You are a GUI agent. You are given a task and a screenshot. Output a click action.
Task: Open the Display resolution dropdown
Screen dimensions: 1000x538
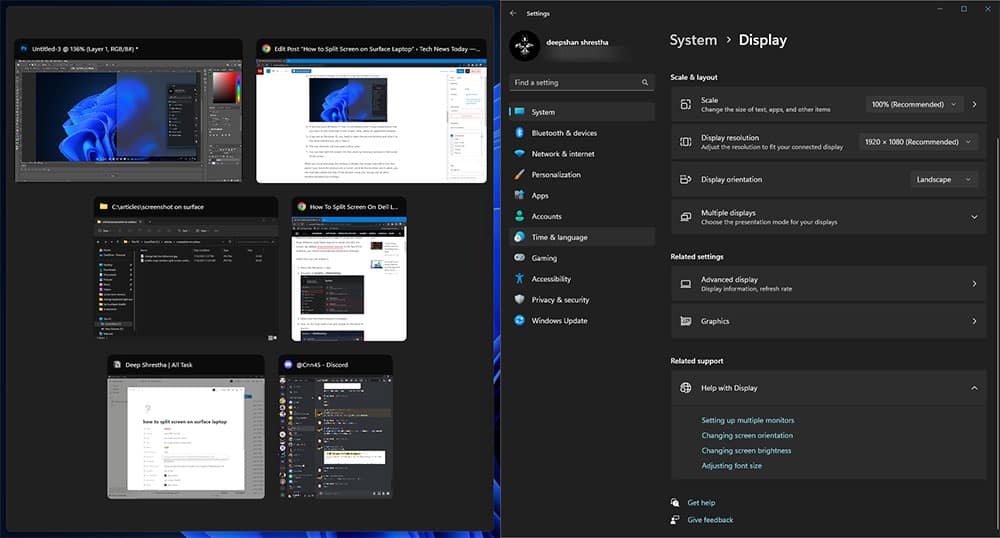pyautogui.click(x=918, y=142)
